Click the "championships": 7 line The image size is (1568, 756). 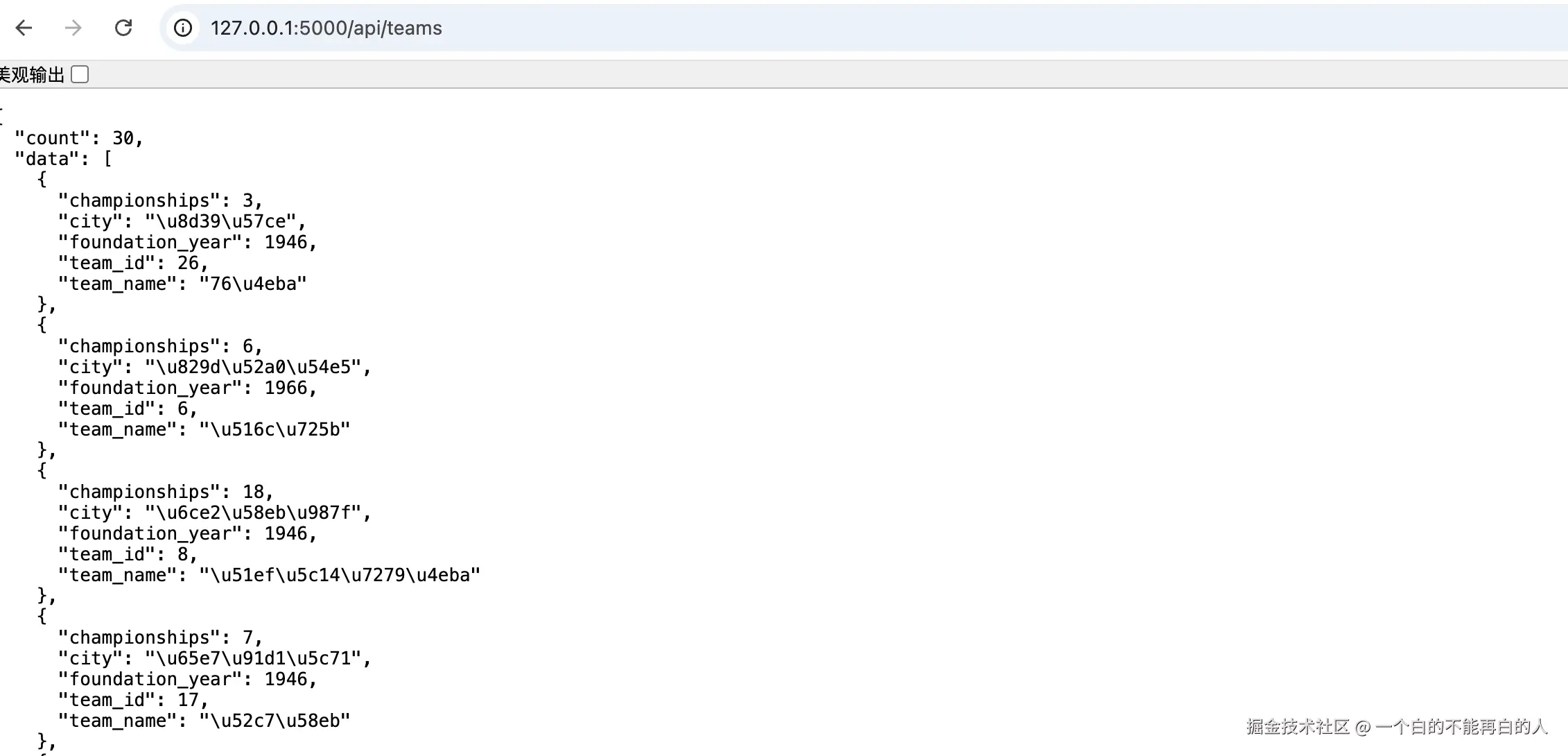(159, 637)
